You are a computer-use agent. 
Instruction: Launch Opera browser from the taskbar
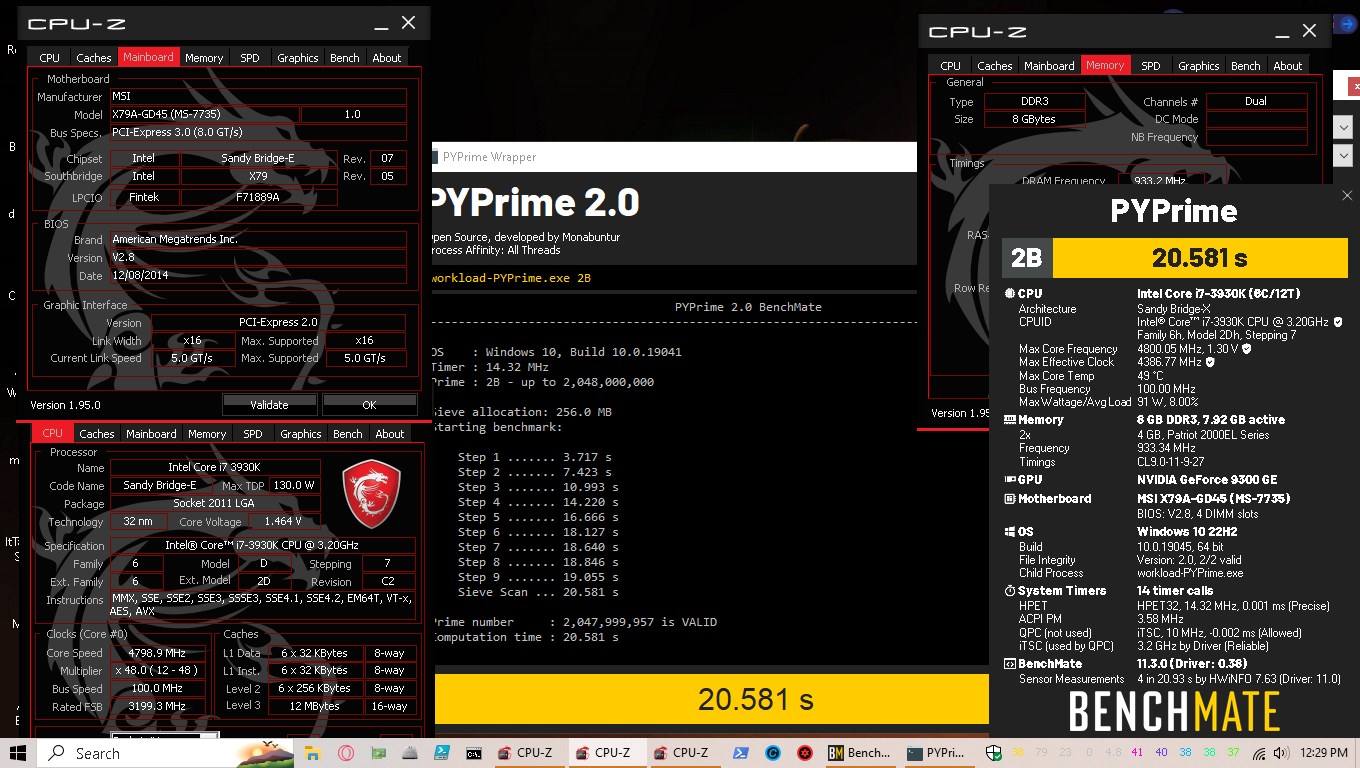(345, 753)
